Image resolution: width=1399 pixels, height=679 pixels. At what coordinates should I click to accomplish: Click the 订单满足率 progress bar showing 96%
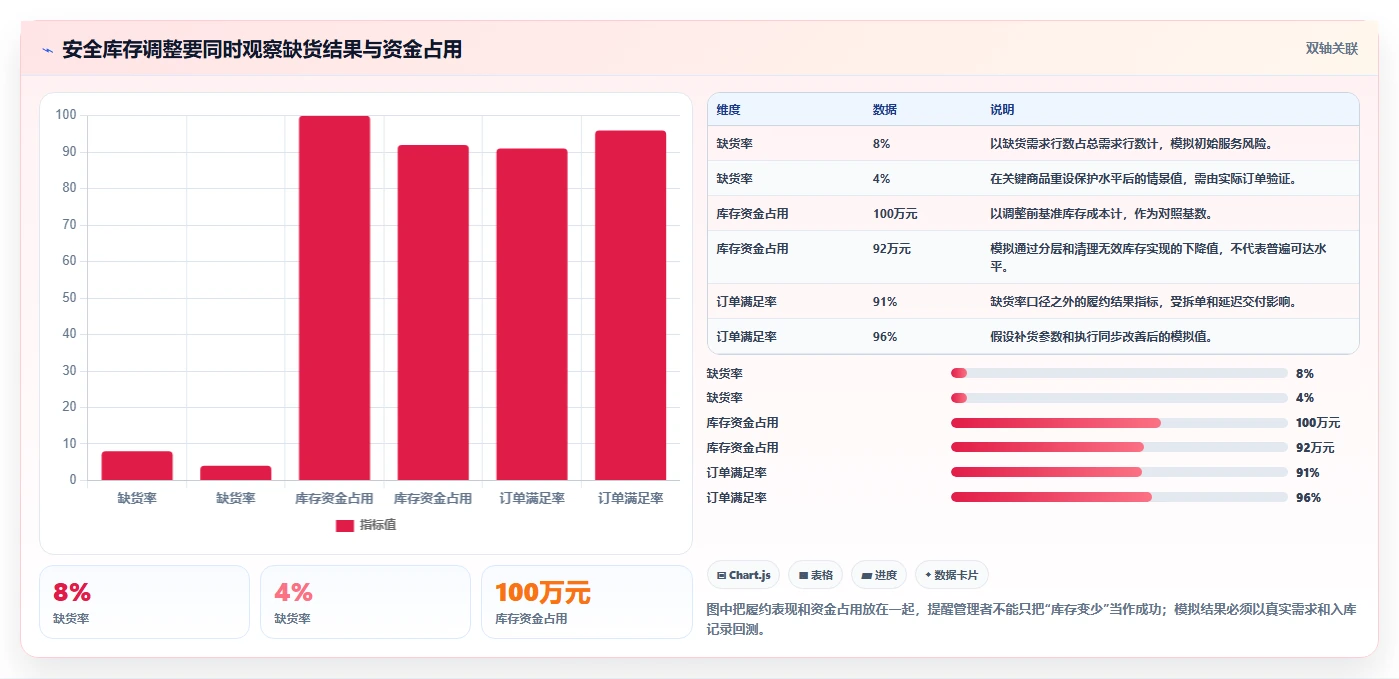click(x=1119, y=497)
